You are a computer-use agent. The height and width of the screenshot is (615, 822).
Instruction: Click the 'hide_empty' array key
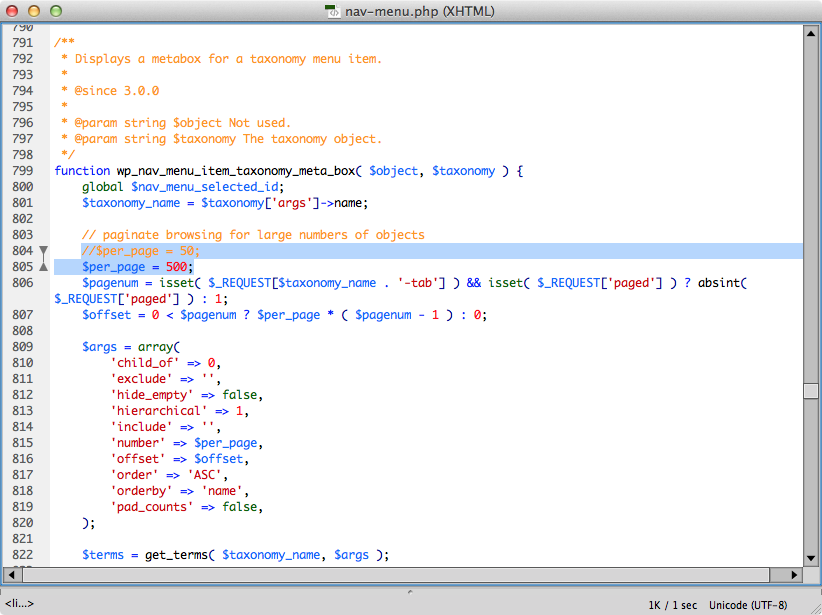(152, 395)
